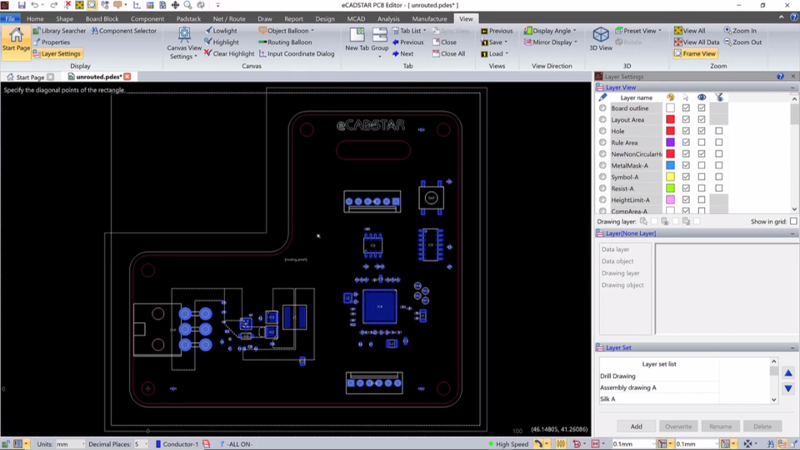This screenshot has height=450, width=800.
Task: Select Resist-A as active layer radio
Action: [x=603, y=188]
